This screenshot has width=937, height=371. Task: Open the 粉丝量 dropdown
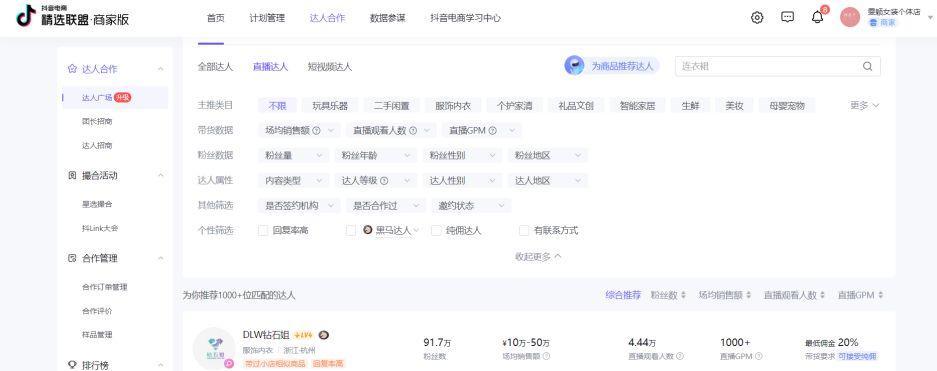[x=293, y=155]
